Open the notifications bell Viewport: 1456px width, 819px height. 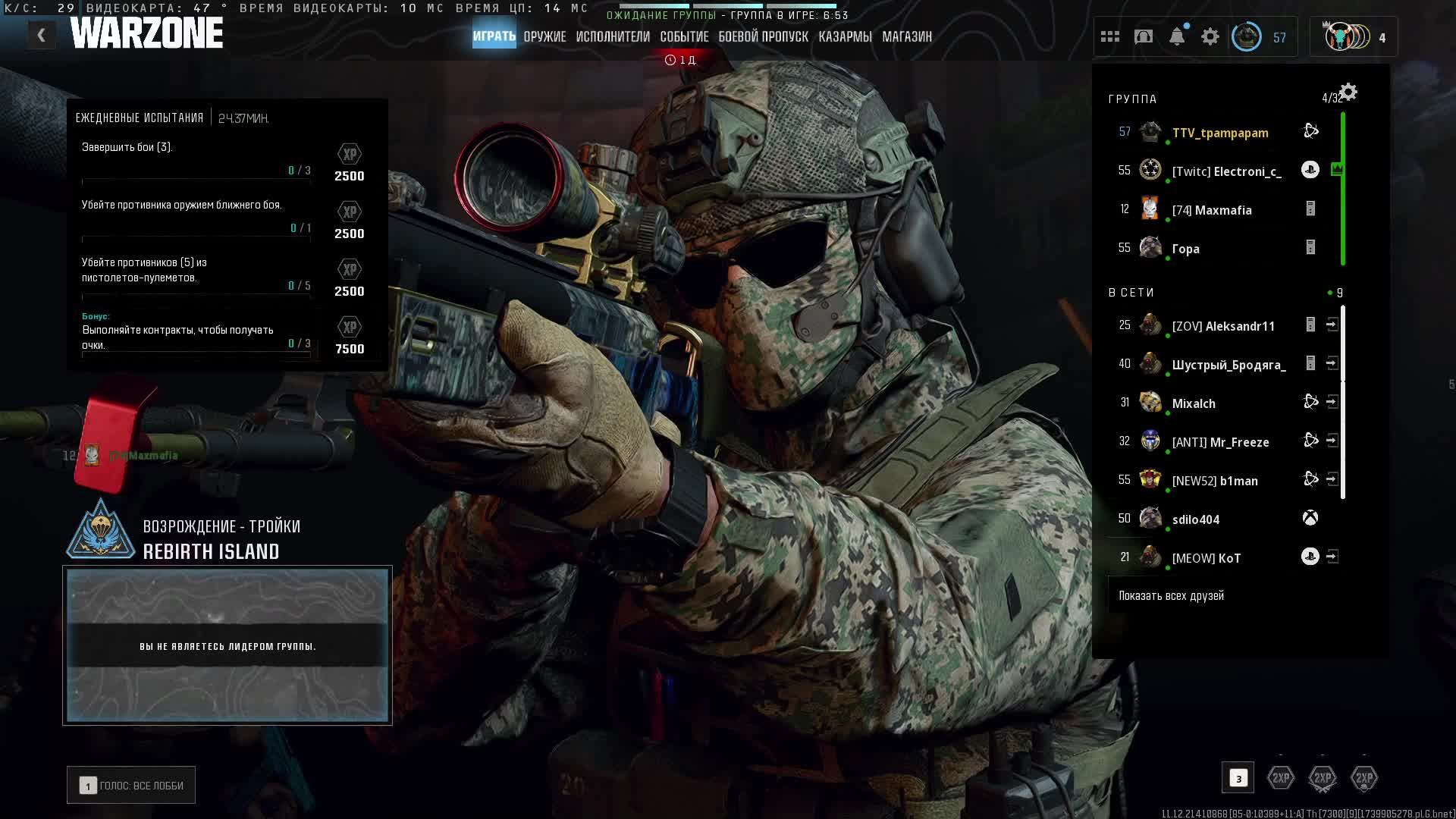pyautogui.click(x=1177, y=36)
